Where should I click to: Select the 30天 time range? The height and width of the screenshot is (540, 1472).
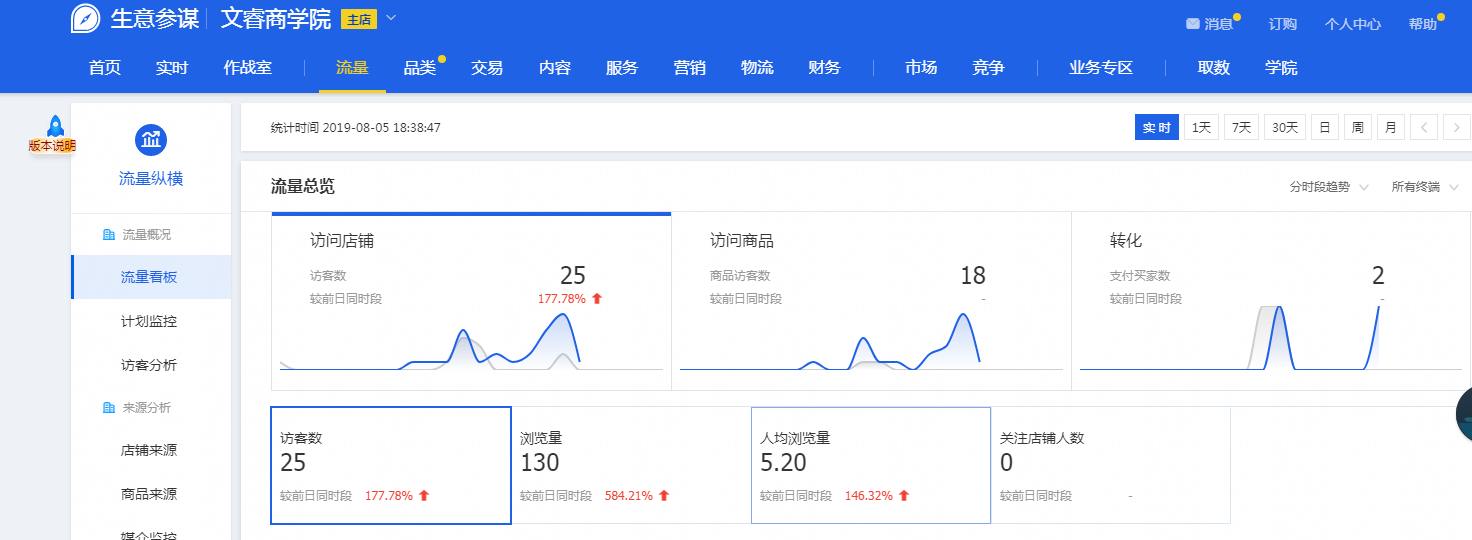[1285, 128]
